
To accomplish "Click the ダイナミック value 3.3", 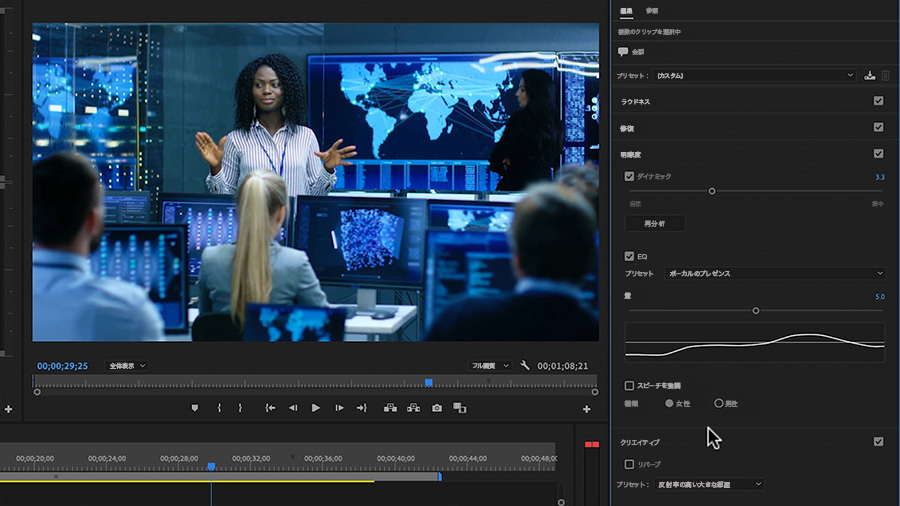I will tap(879, 177).
